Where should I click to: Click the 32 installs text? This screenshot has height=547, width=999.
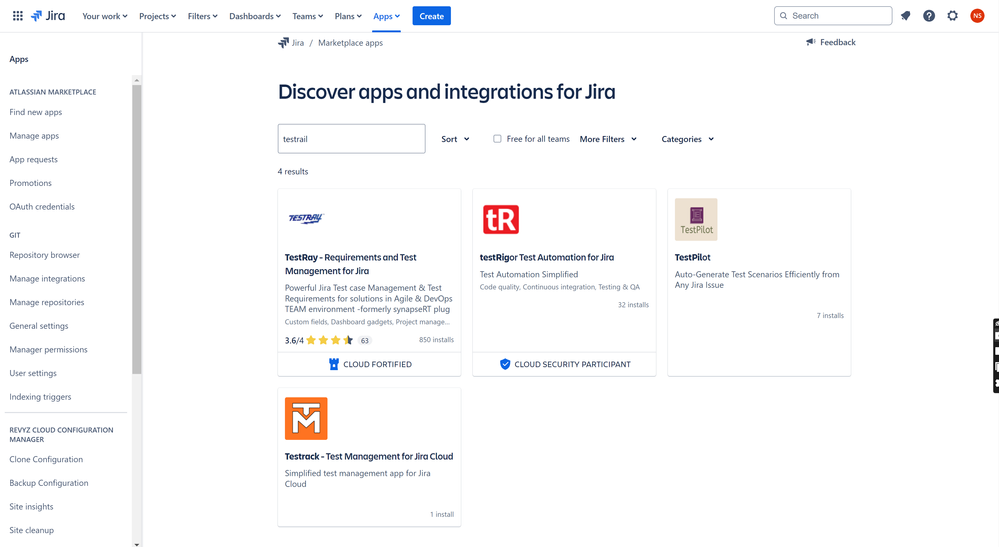[x=633, y=305]
